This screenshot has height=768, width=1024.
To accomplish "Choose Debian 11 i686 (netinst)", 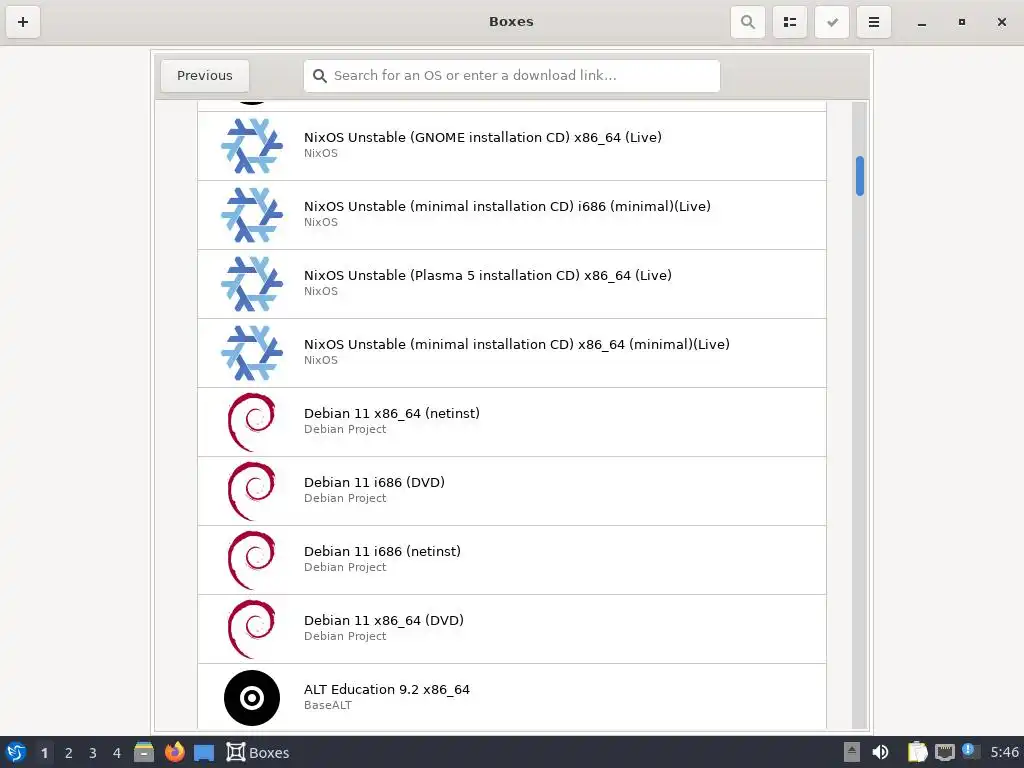I will (512, 560).
